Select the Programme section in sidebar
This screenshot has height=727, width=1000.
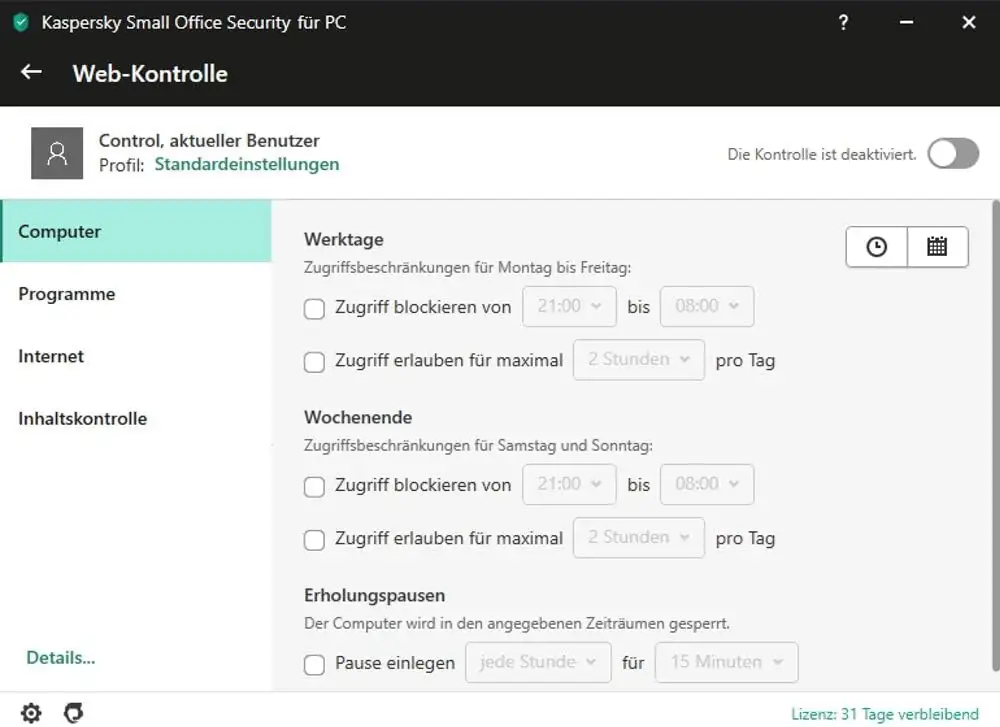point(67,294)
